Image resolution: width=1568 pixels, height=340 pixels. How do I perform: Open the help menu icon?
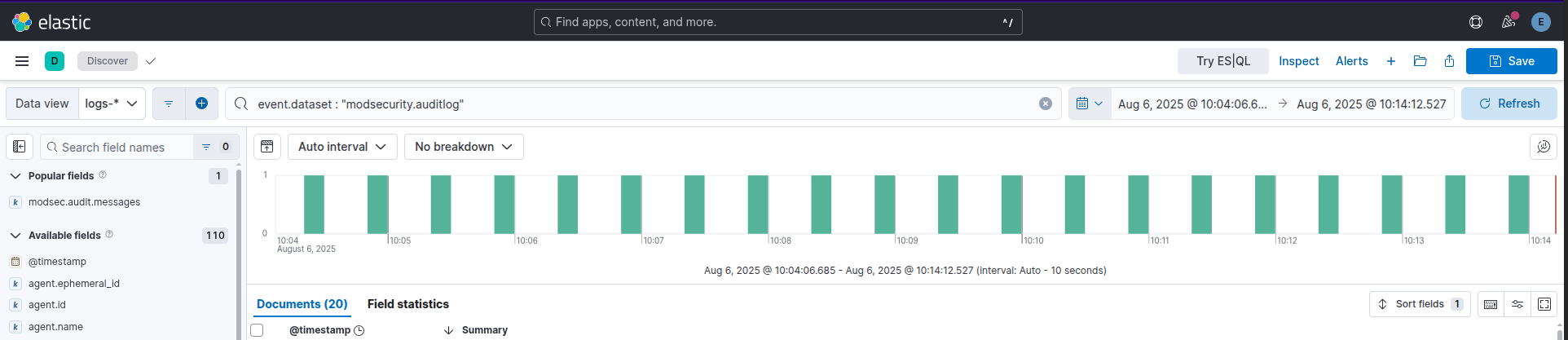1476,22
